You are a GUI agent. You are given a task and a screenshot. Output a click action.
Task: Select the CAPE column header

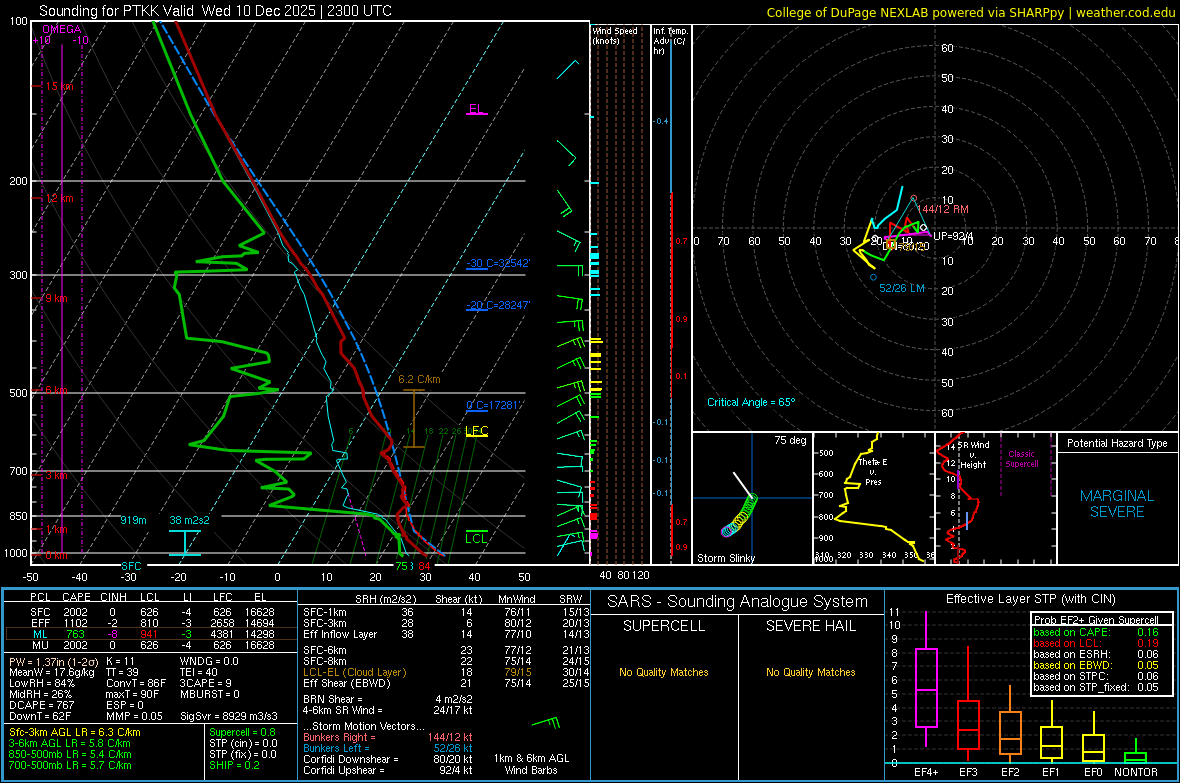click(76, 597)
